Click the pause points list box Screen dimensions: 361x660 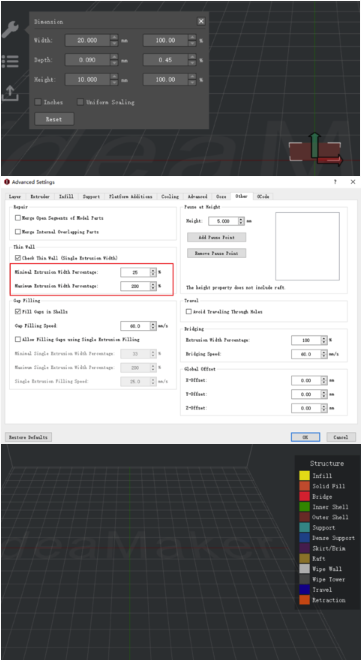pyautogui.click(x=307, y=246)
